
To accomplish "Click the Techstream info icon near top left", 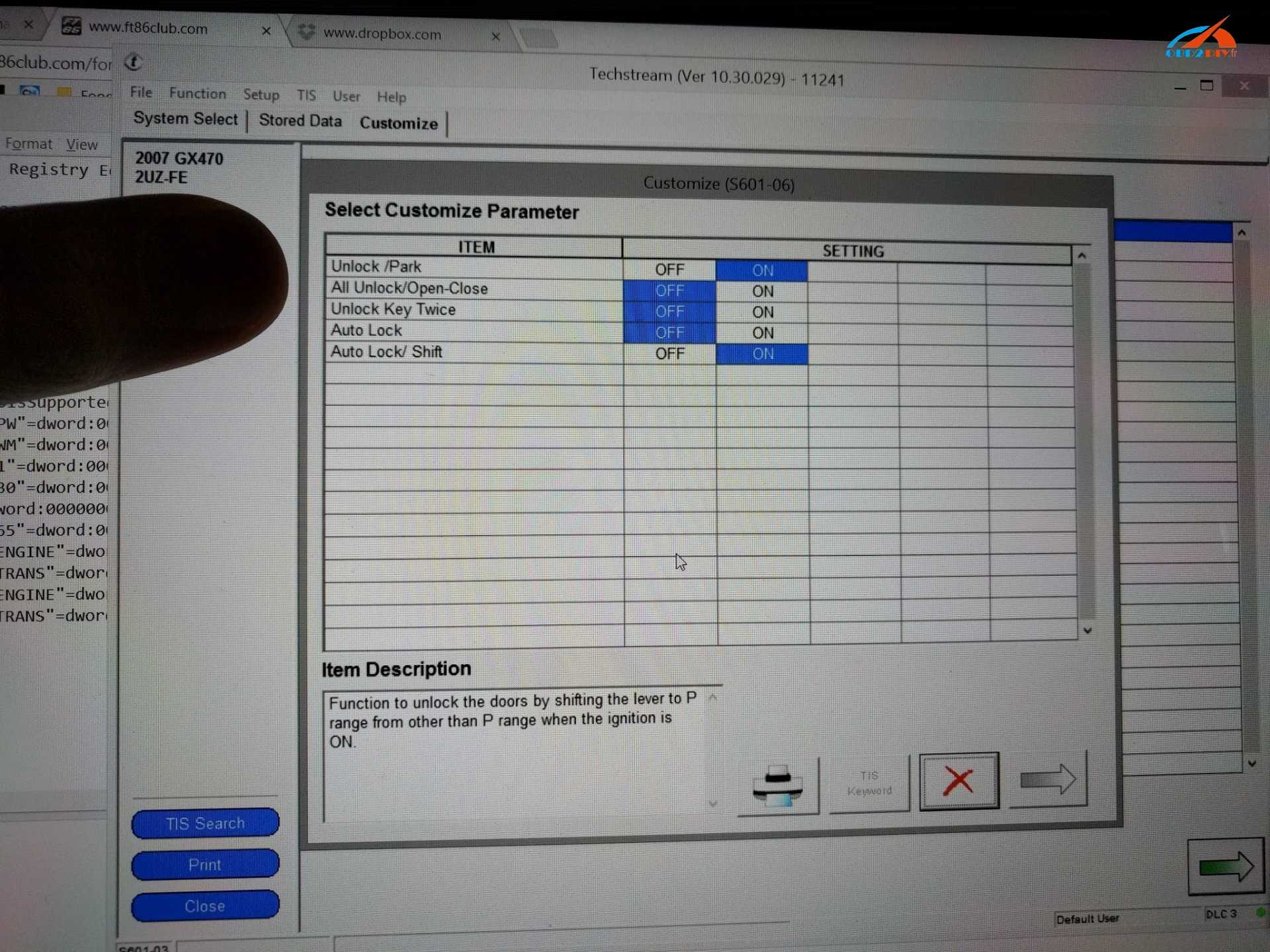I will click(134, 63).
